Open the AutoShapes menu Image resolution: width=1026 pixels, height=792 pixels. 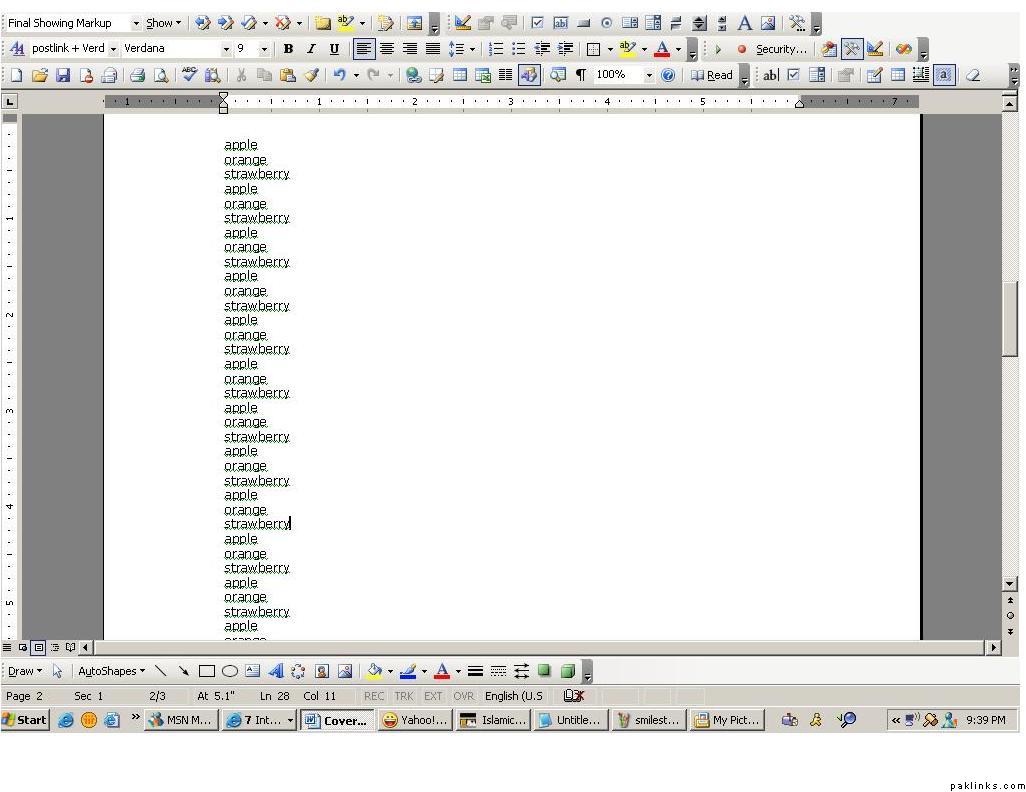tap(111, 671)
